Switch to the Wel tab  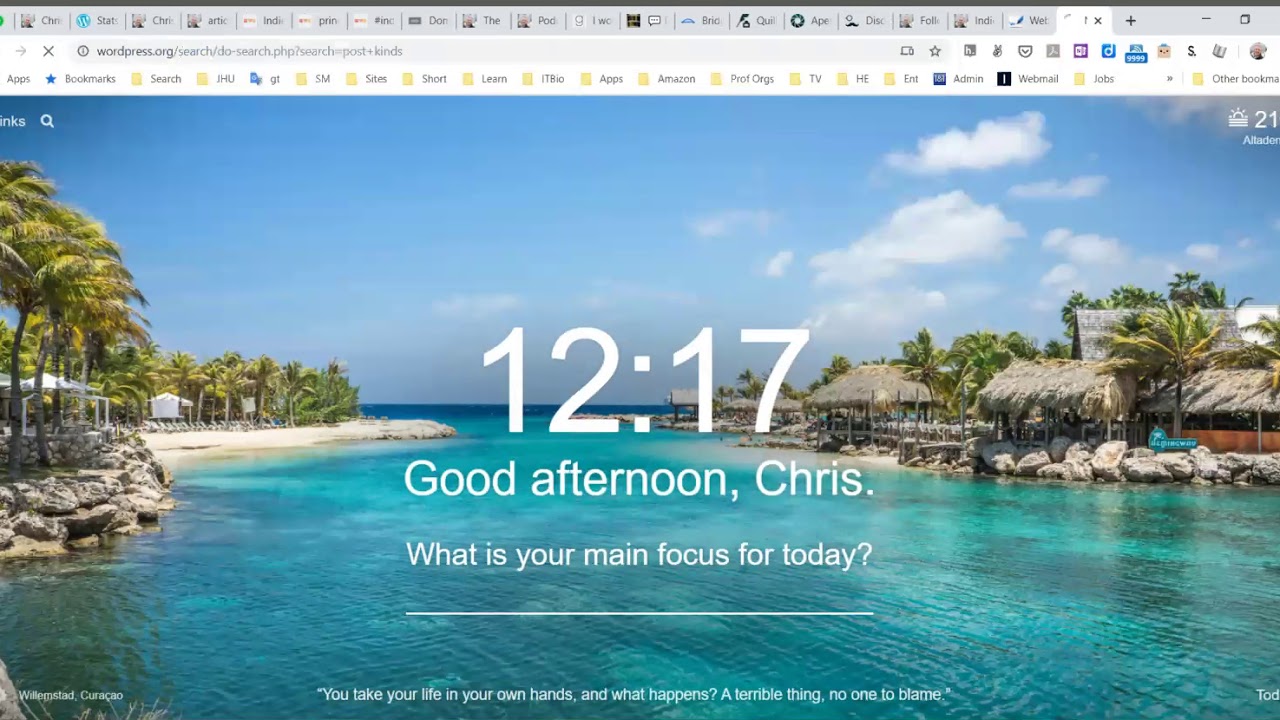click(x=1029, y=20)
